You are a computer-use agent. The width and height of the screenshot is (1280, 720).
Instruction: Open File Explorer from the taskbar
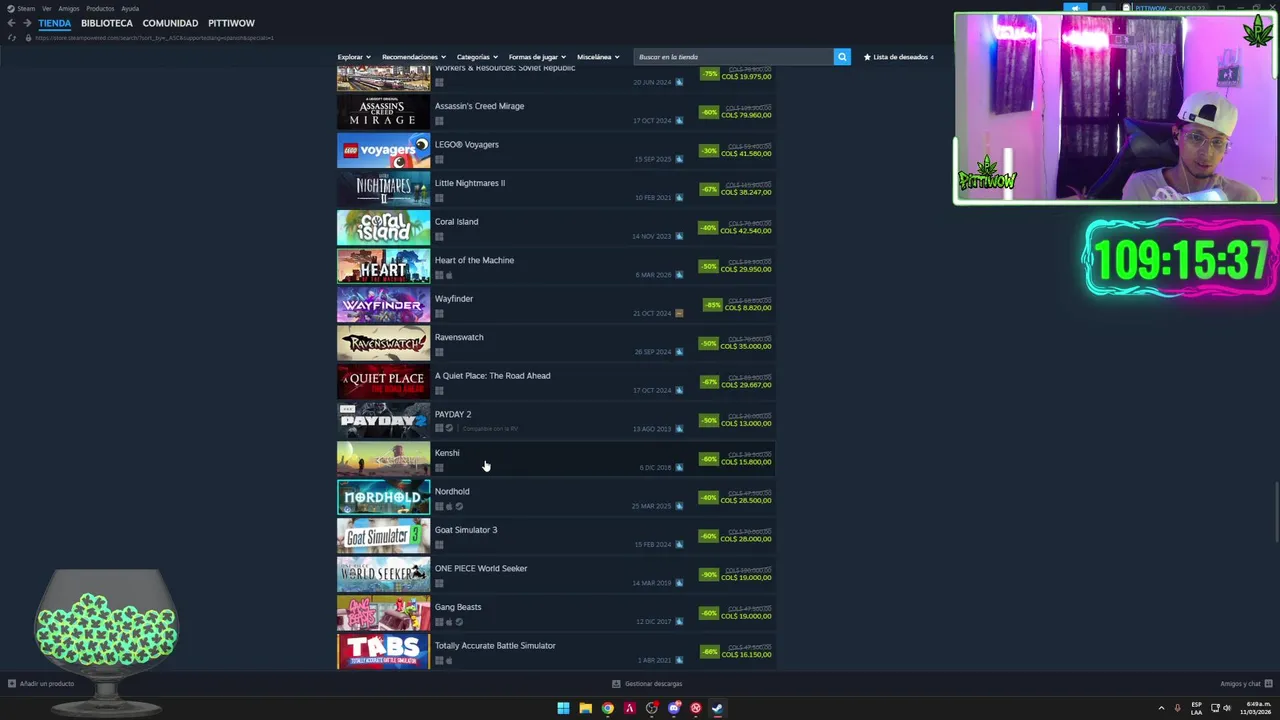click(x=585, y=708)
